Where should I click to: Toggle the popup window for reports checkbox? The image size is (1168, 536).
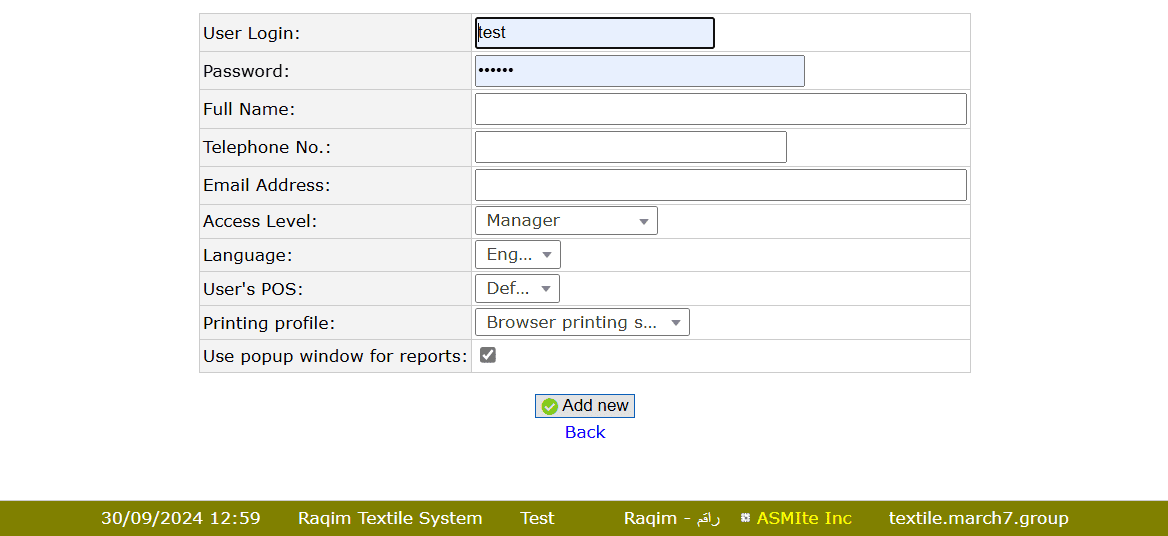(488, 355)
